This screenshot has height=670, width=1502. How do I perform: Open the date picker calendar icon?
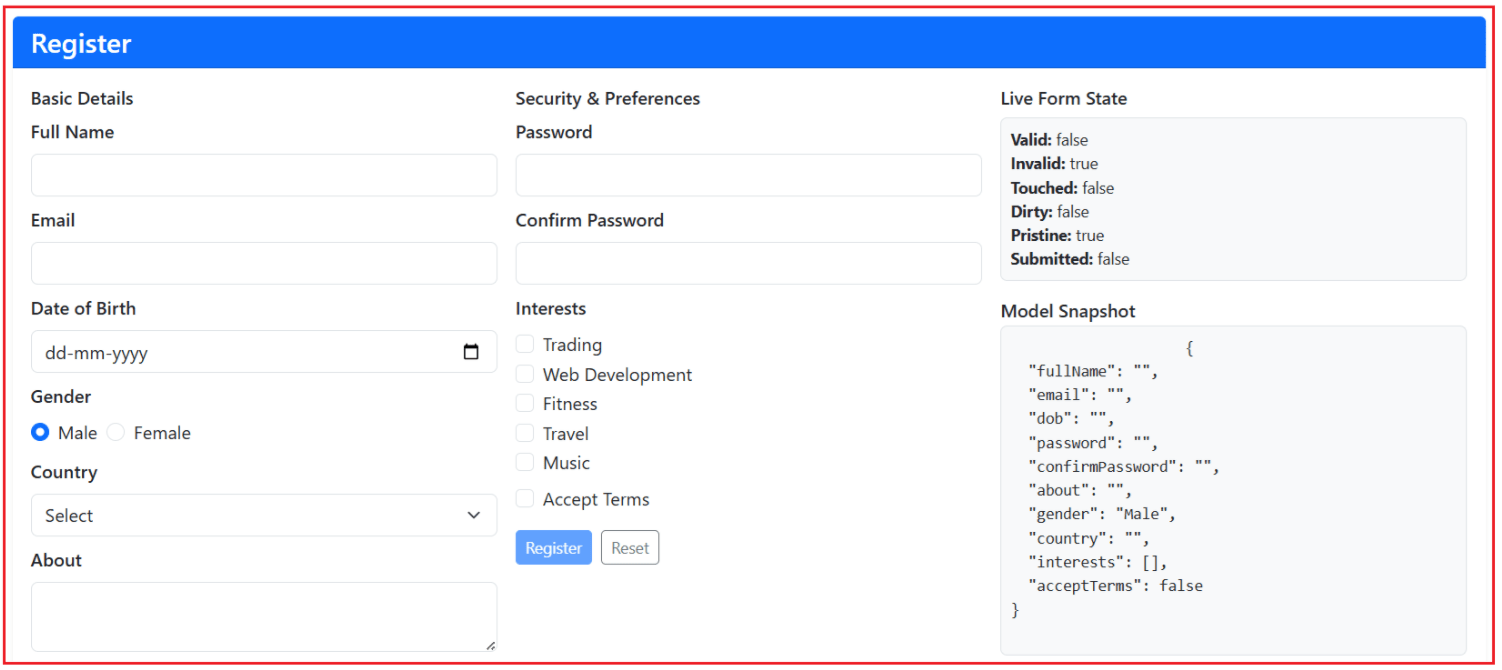tap(471, 351)
